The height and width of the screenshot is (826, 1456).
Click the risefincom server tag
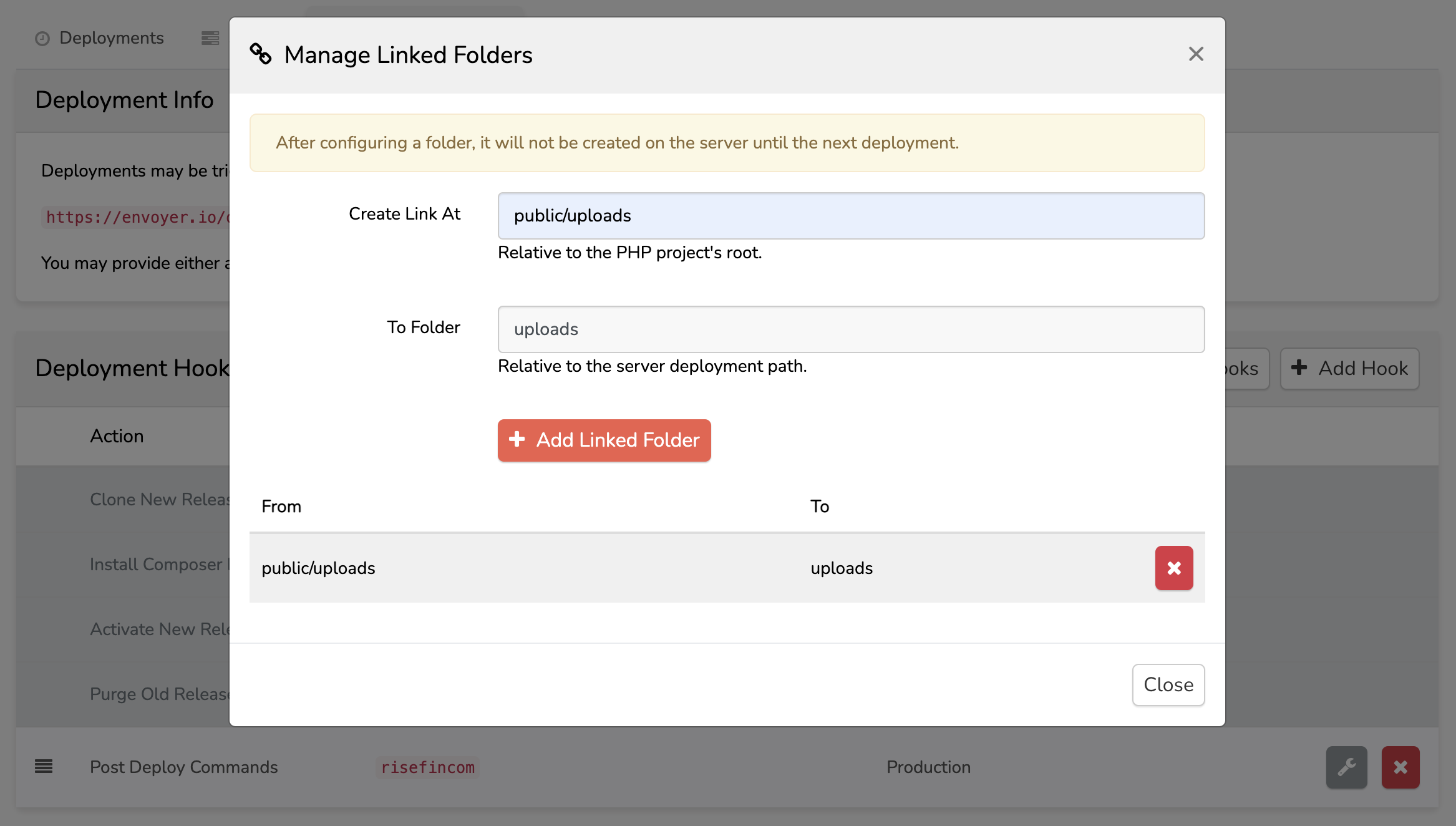point(427,767)
